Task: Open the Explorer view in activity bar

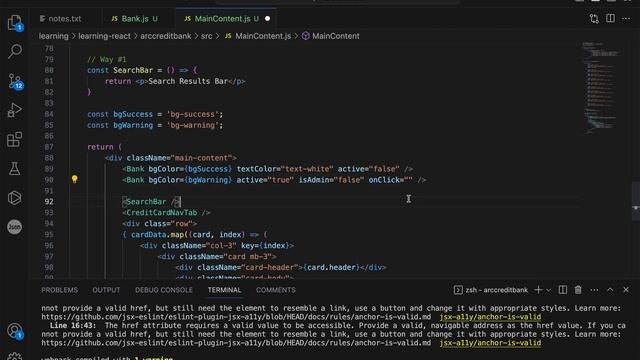Action: [15, 22]
